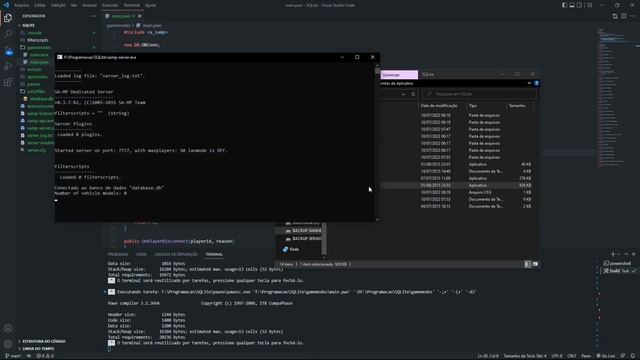This screenshot has height=360, width=640.
Task: Open the Editar menu
Action: point(40,5)
